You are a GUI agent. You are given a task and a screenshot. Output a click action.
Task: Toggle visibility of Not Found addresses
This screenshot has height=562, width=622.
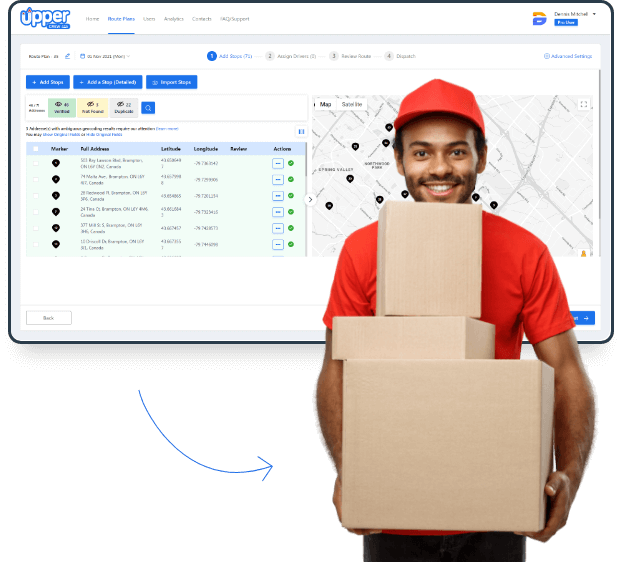pos(92,107)
